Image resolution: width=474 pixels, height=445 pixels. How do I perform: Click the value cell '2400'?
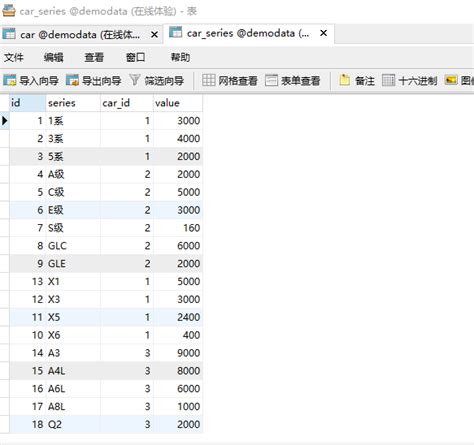178,317
